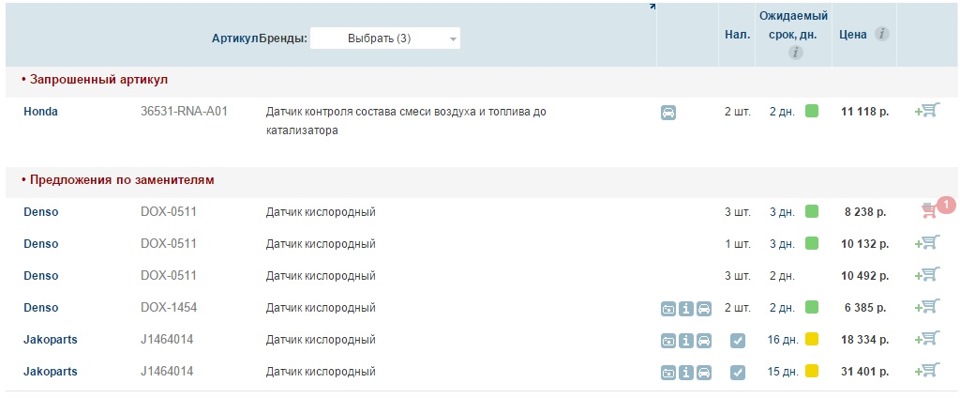
Task: Click availability checkmark on Jakoparts 31 401 р. row
Action: tap(738, 372)
